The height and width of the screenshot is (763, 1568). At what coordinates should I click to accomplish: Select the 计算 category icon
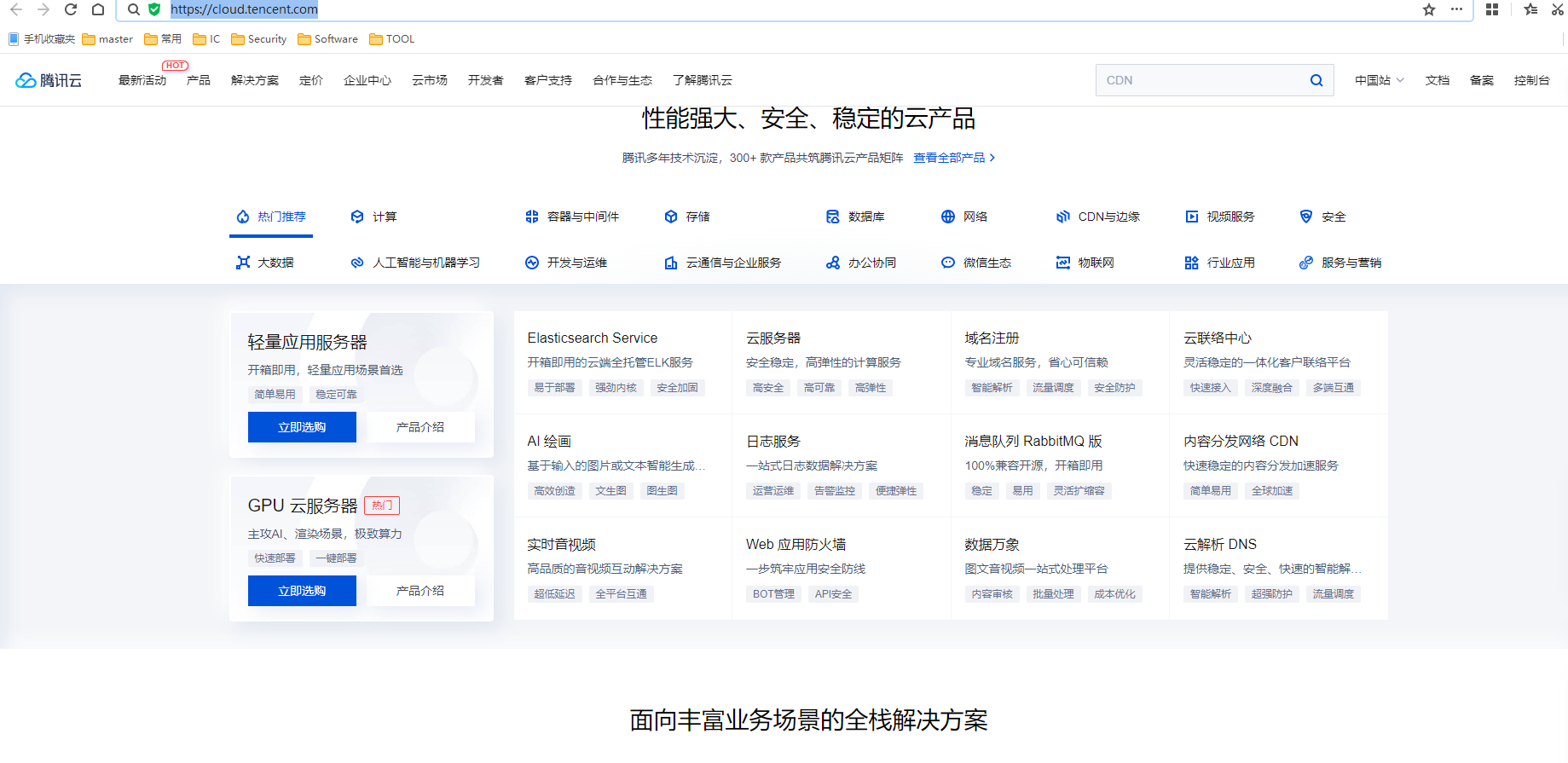[x=357, y=217]
